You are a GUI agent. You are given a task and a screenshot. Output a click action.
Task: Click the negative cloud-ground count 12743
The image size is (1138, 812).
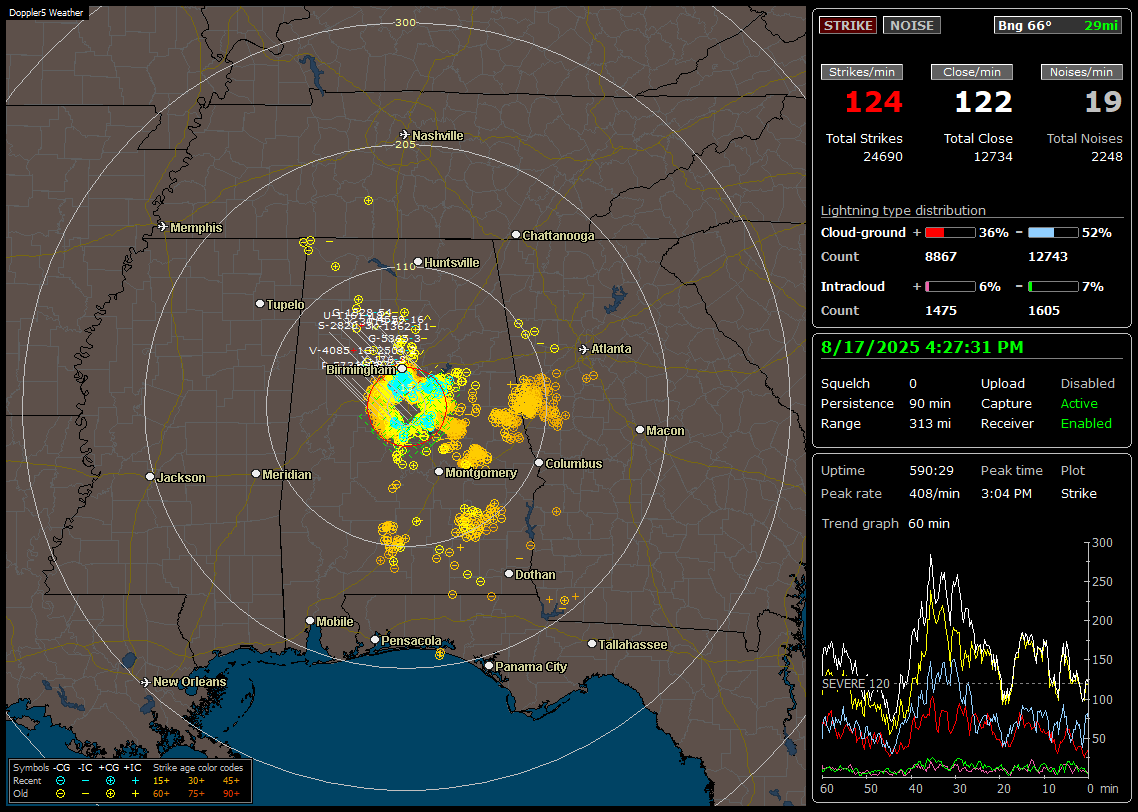pos(1048,257)
